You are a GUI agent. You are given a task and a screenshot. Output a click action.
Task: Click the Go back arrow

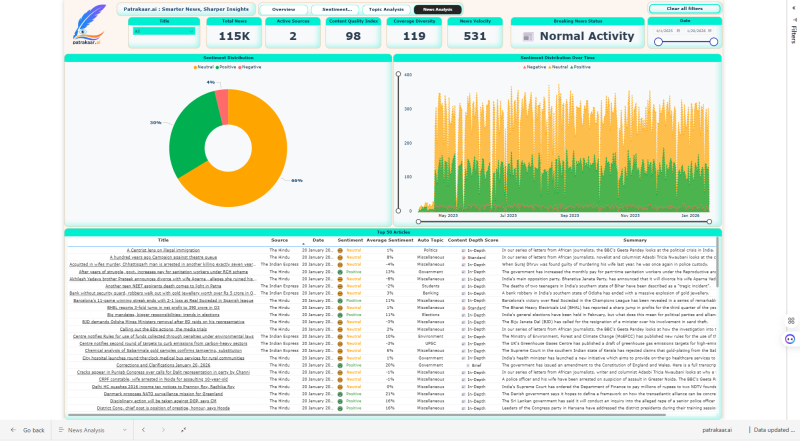(x=27, y=430)
